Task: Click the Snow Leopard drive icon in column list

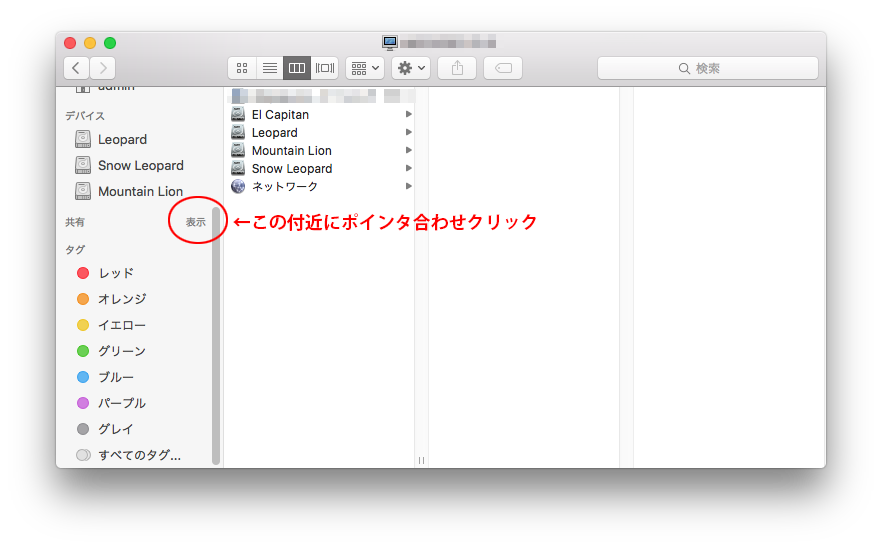Action: coord(238,168)
